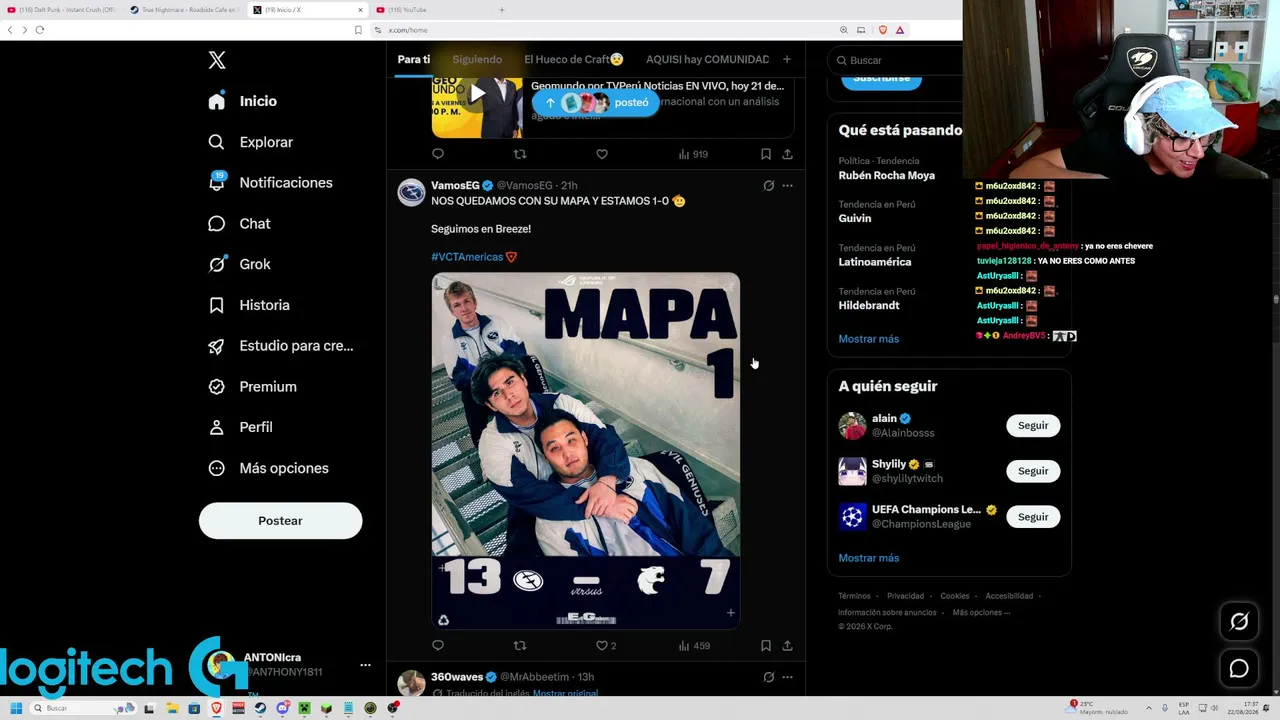The image size is (1280, 720).
Task: Click the Postear button
Action: 280,521
